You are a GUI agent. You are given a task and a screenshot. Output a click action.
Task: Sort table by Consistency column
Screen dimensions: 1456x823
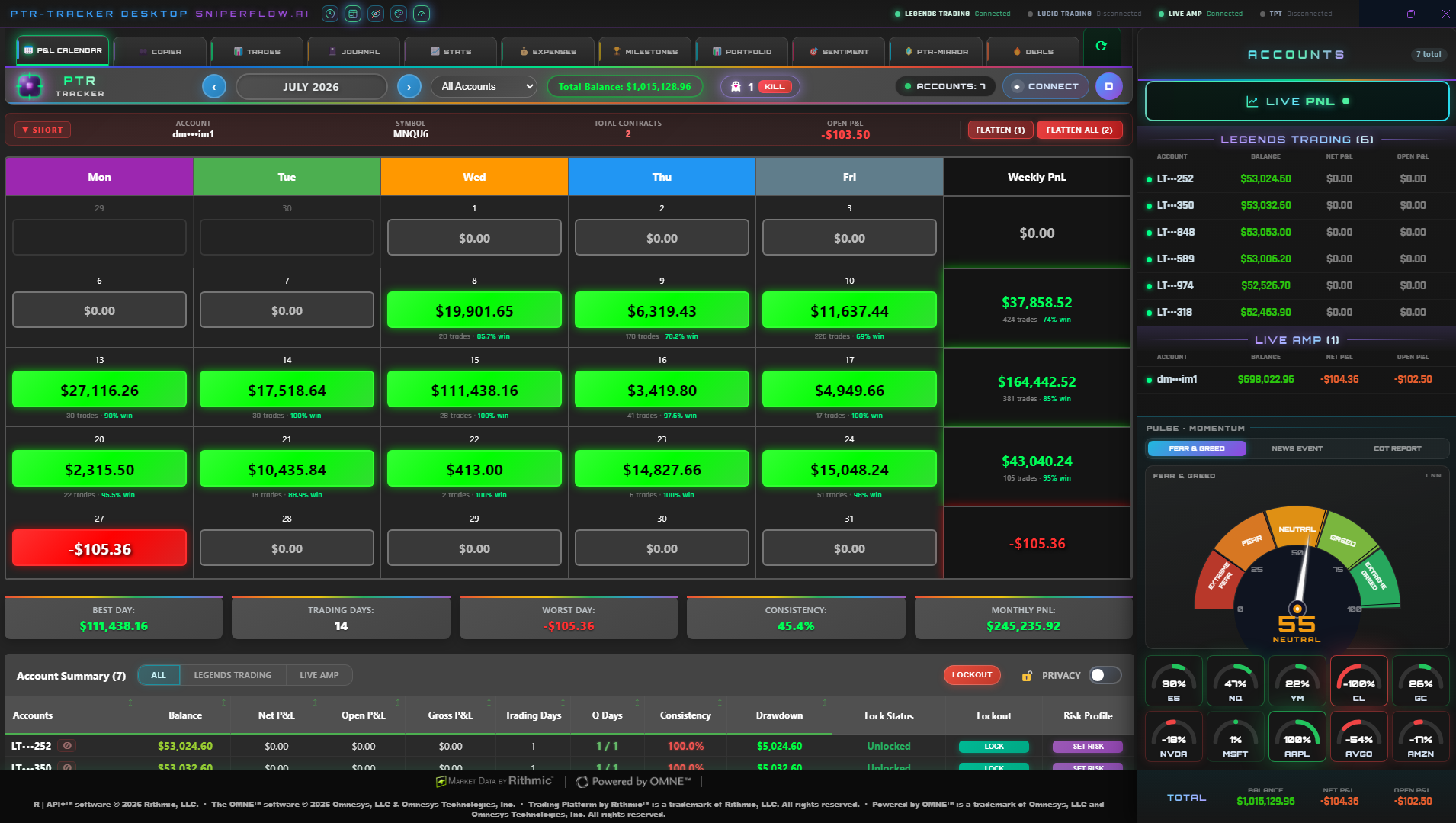[685, 715]
